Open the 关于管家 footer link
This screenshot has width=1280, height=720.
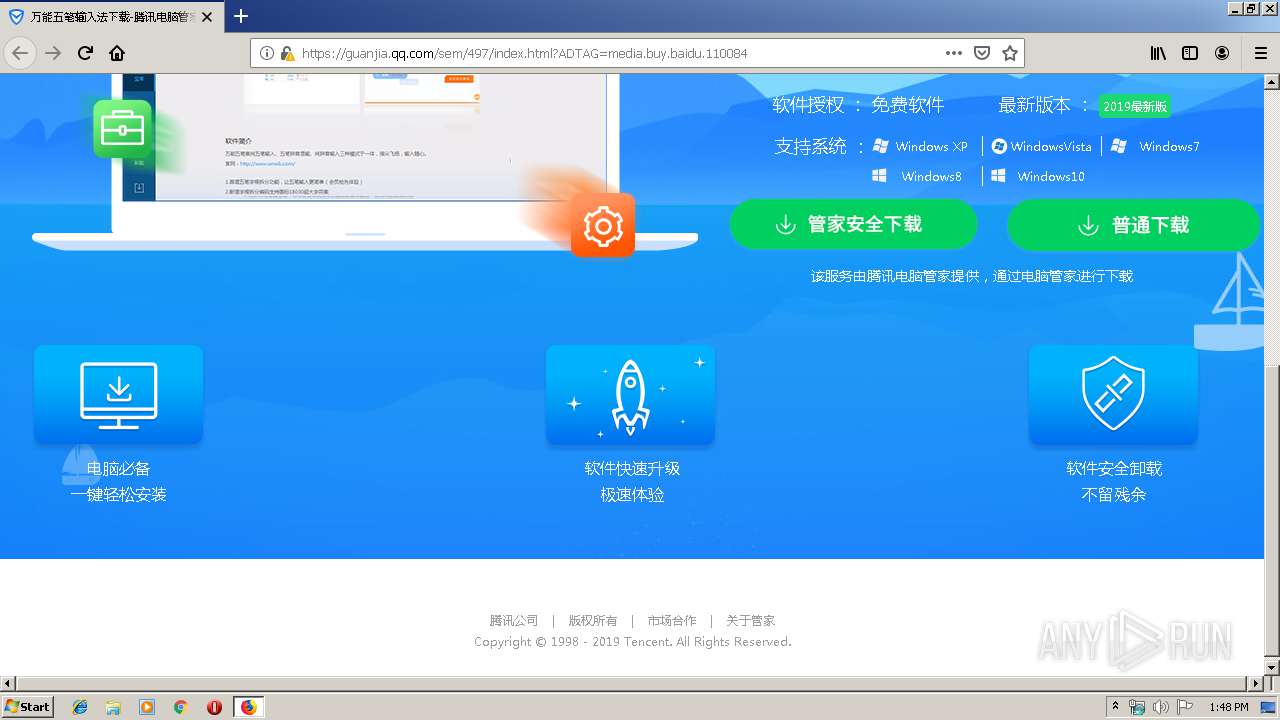[x=750, y=620]
